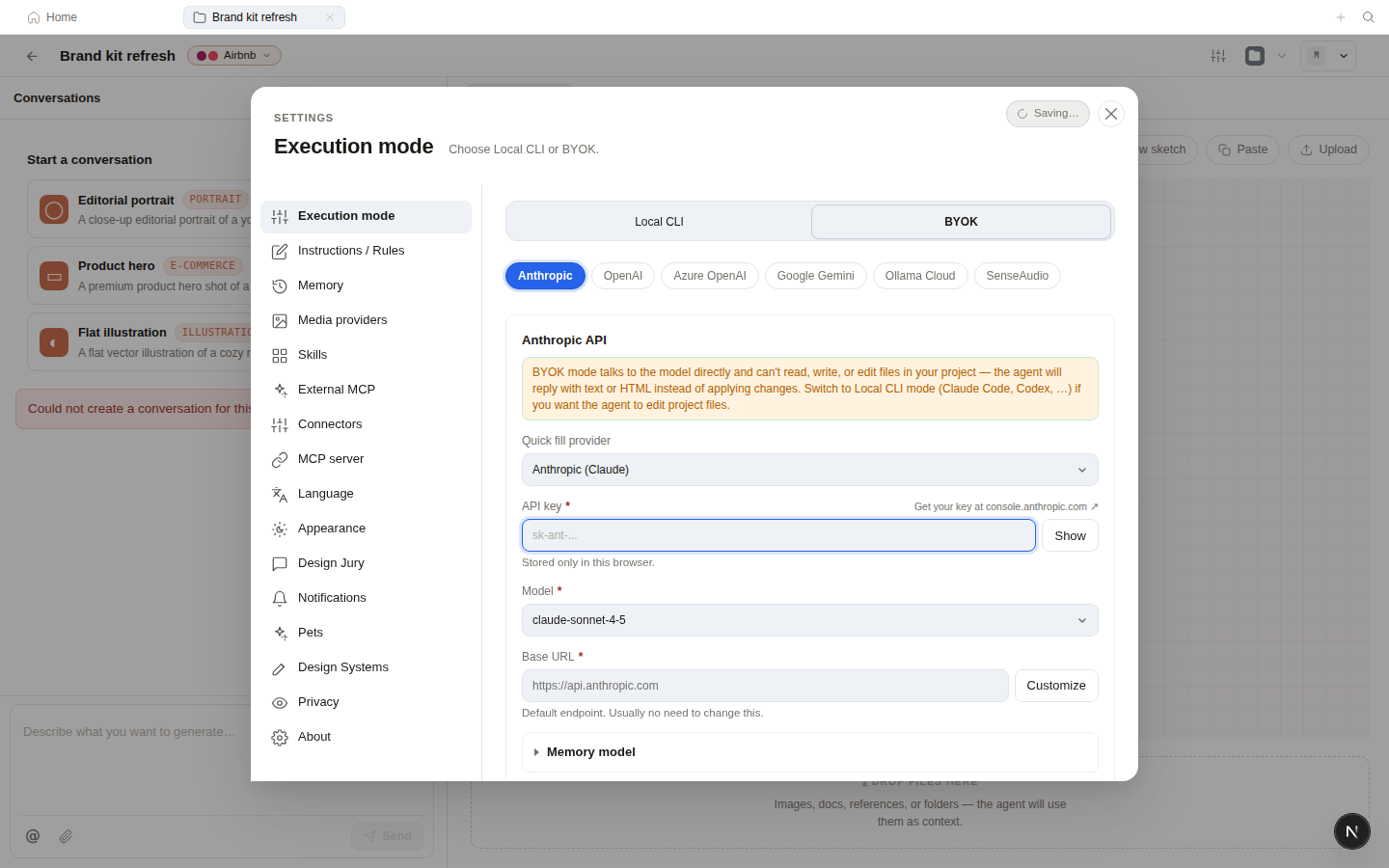Go to Connectors settings
This screenshot has height=868, width=1389.
click(x=366, y=424)
